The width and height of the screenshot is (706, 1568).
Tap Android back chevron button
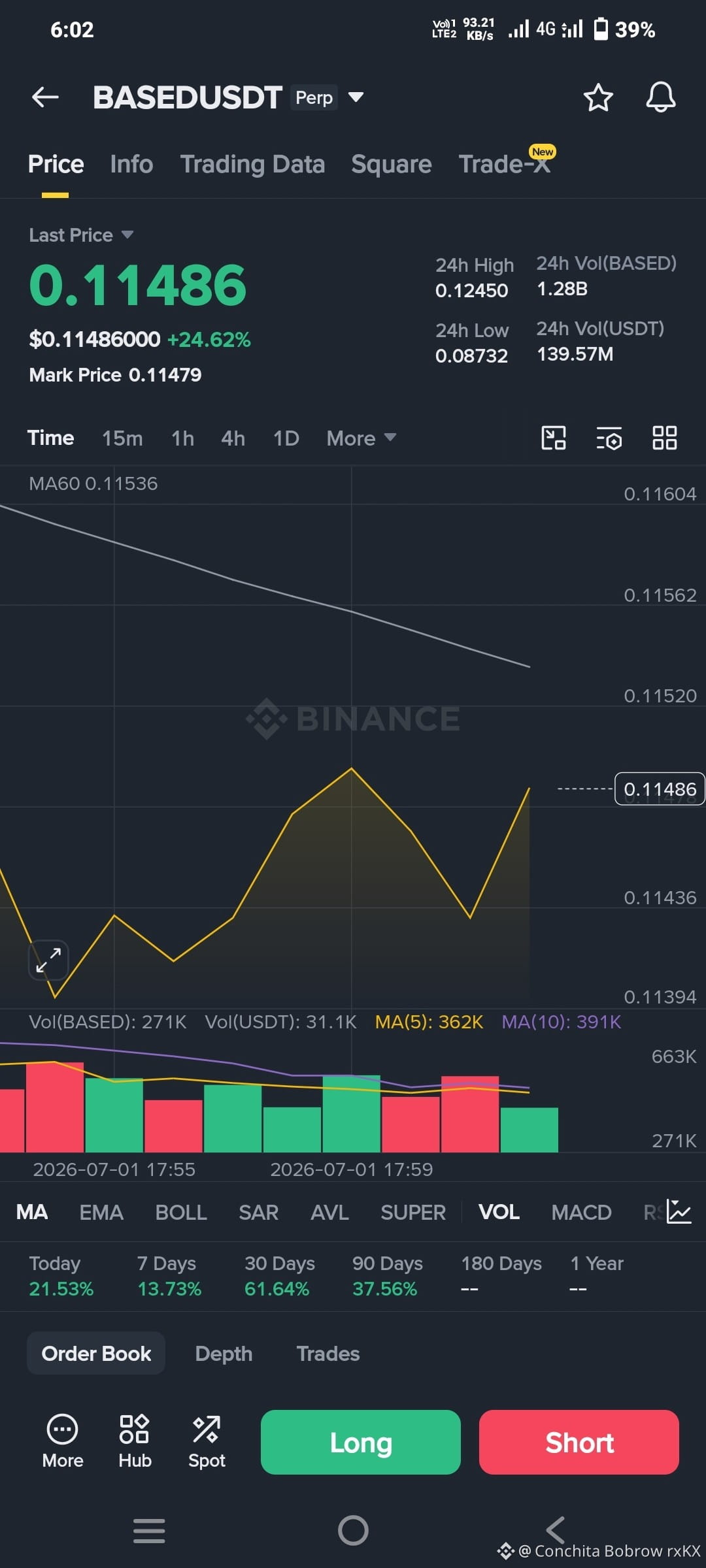tap(555, 1530)
